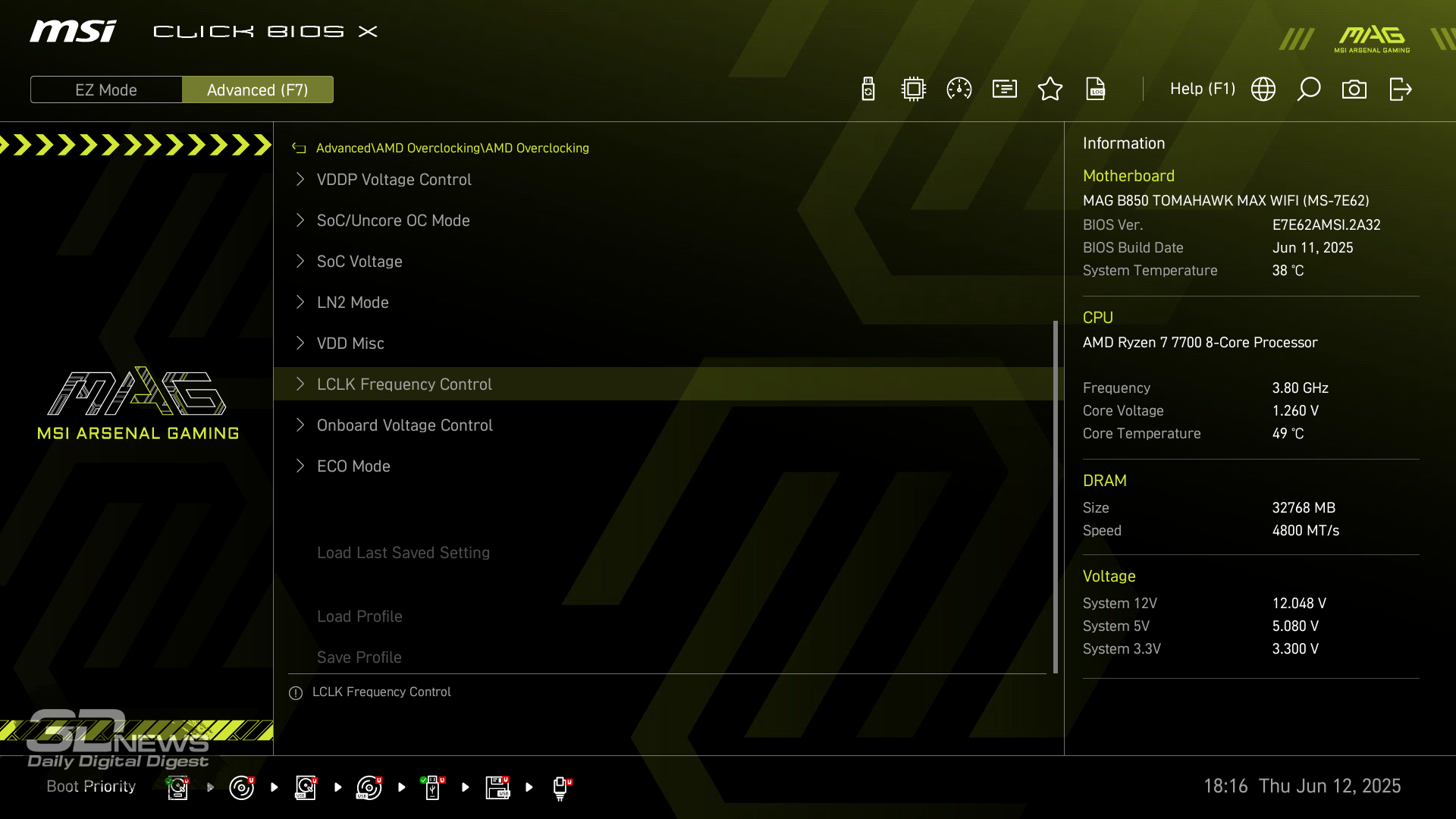Open Help (F1)
The image size is (1456, 819).
click(1202, 89)
